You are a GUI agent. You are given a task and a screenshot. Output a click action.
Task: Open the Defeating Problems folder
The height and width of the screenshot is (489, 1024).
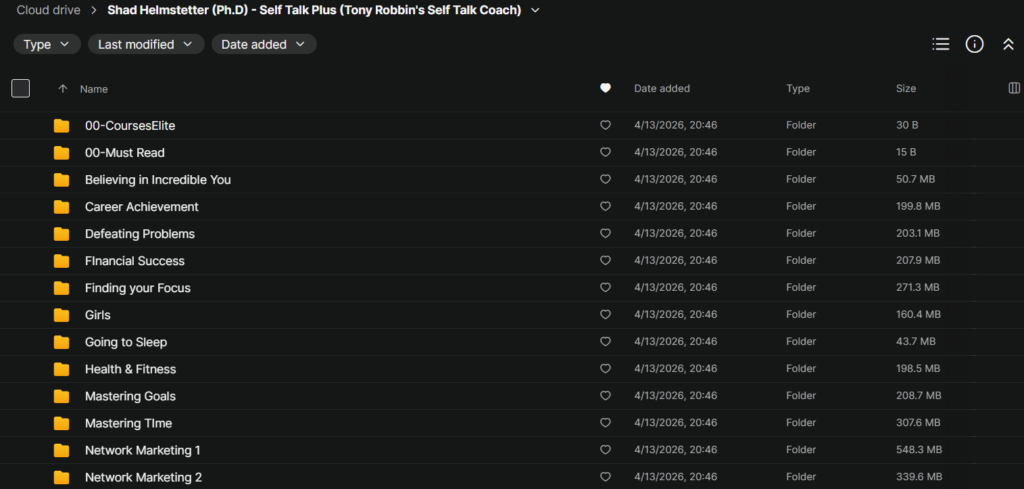click(x=140, y=234)
